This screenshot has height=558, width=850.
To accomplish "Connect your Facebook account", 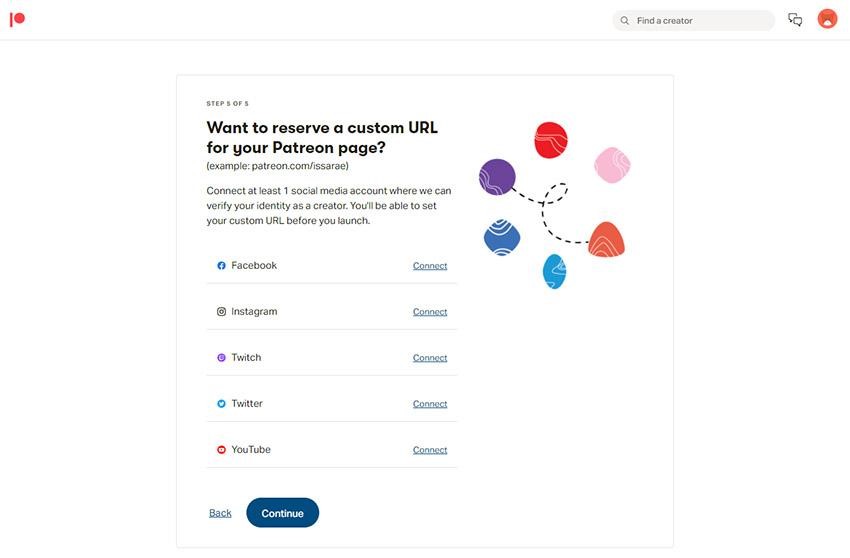I will click(x=430, y=266).
